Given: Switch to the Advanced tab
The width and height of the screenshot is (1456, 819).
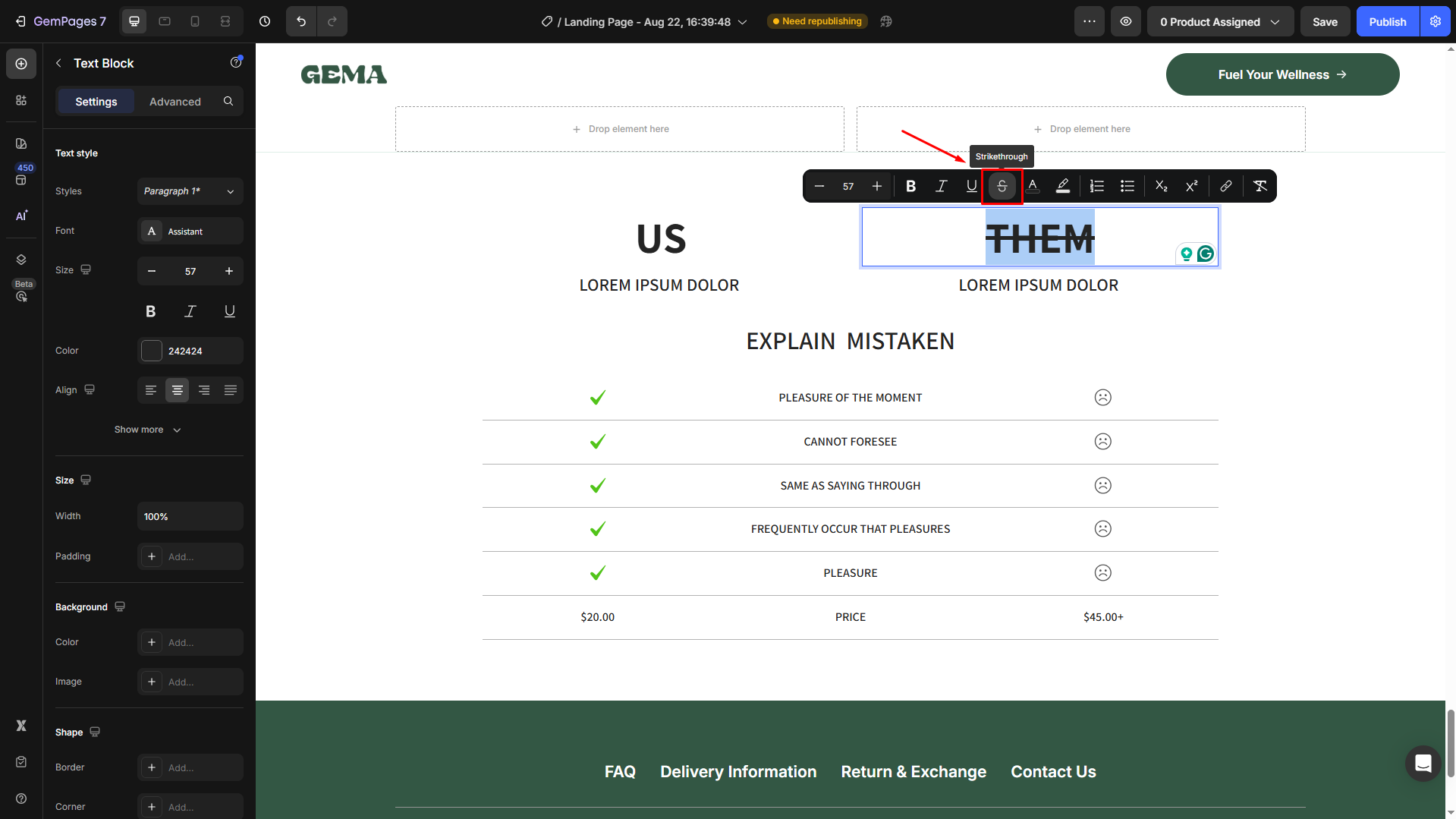Looking at the screenshot, I should (x=175, y=102).
